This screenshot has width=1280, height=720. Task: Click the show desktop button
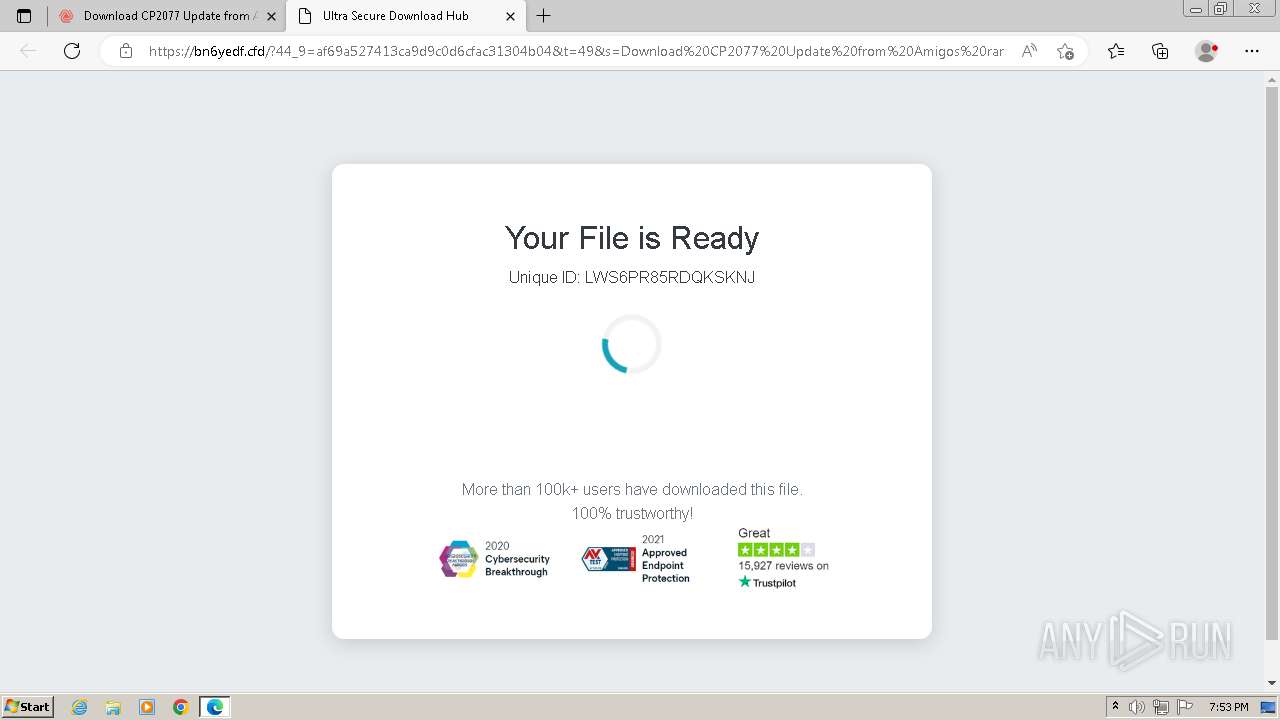pos(1268,707)
